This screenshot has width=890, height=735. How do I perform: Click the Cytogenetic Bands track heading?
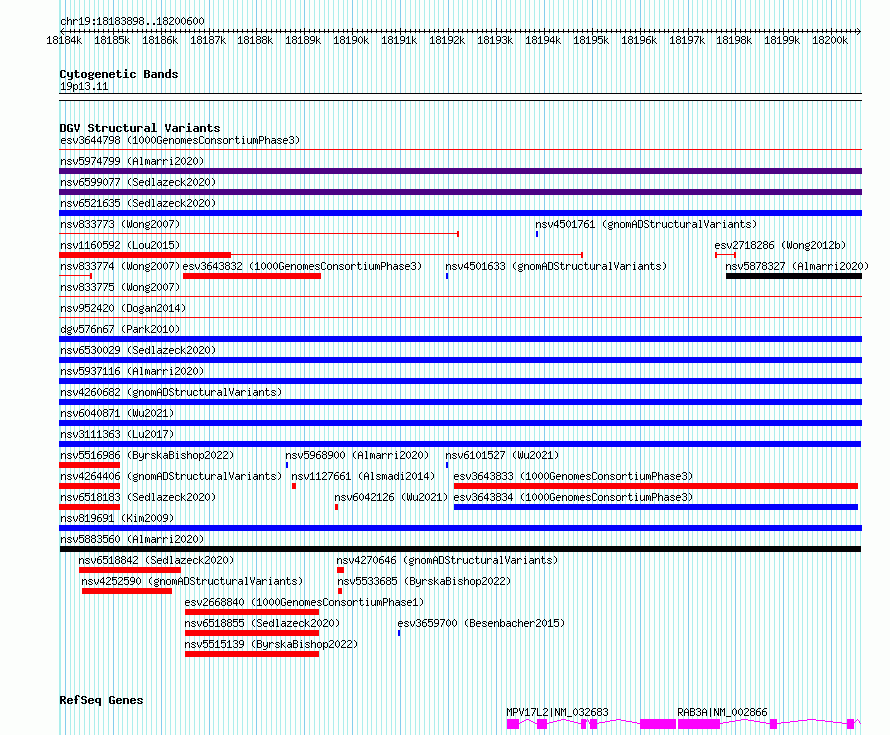(x=119, y=74)
